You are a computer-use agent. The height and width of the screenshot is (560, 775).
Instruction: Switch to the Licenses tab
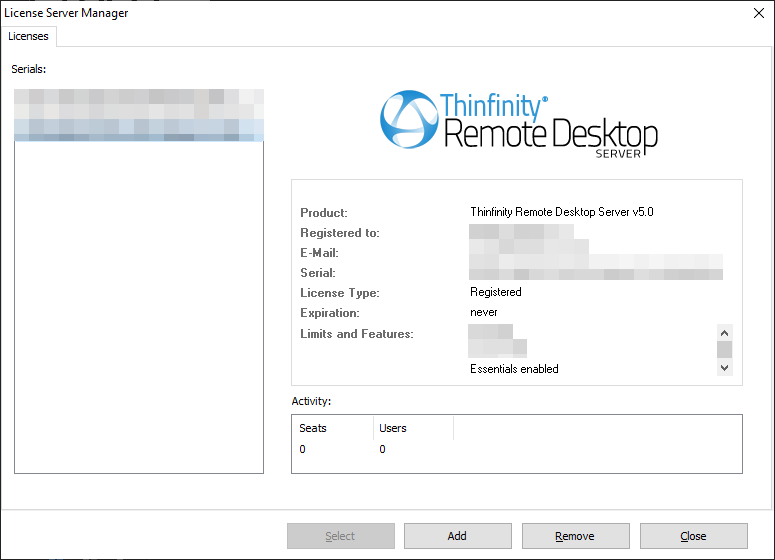pyautogui.click(x=28, y=36)
